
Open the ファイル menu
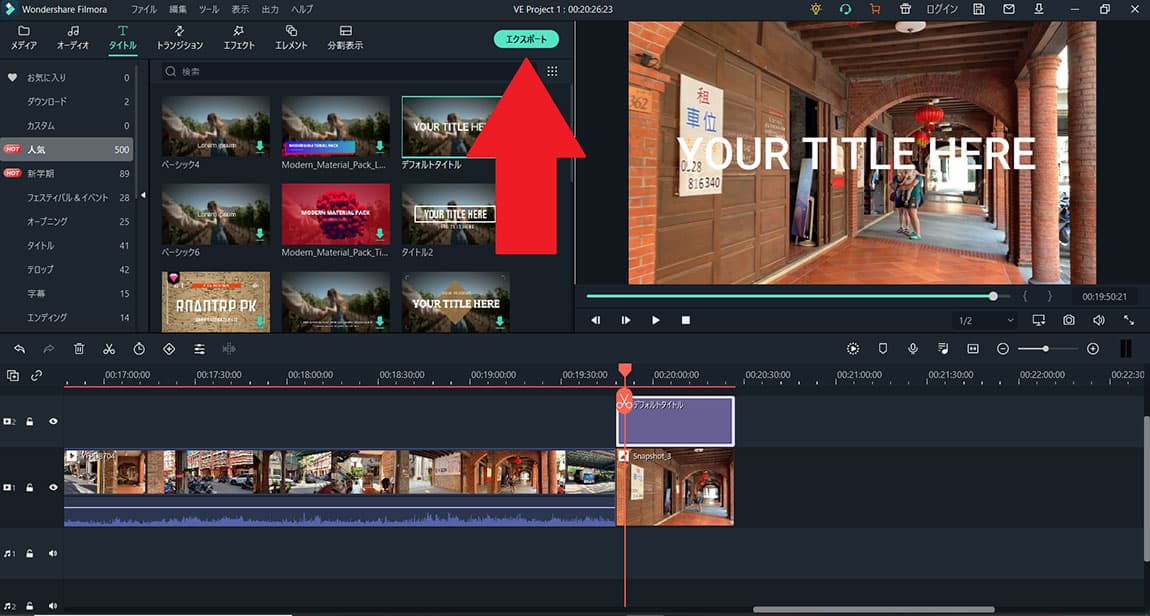tap(144, 10)
